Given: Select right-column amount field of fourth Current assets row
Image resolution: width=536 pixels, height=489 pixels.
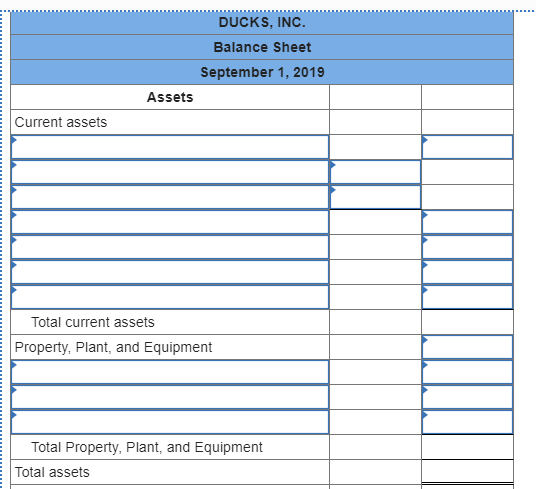Looking at the screenshot, I should click(467, 222).
